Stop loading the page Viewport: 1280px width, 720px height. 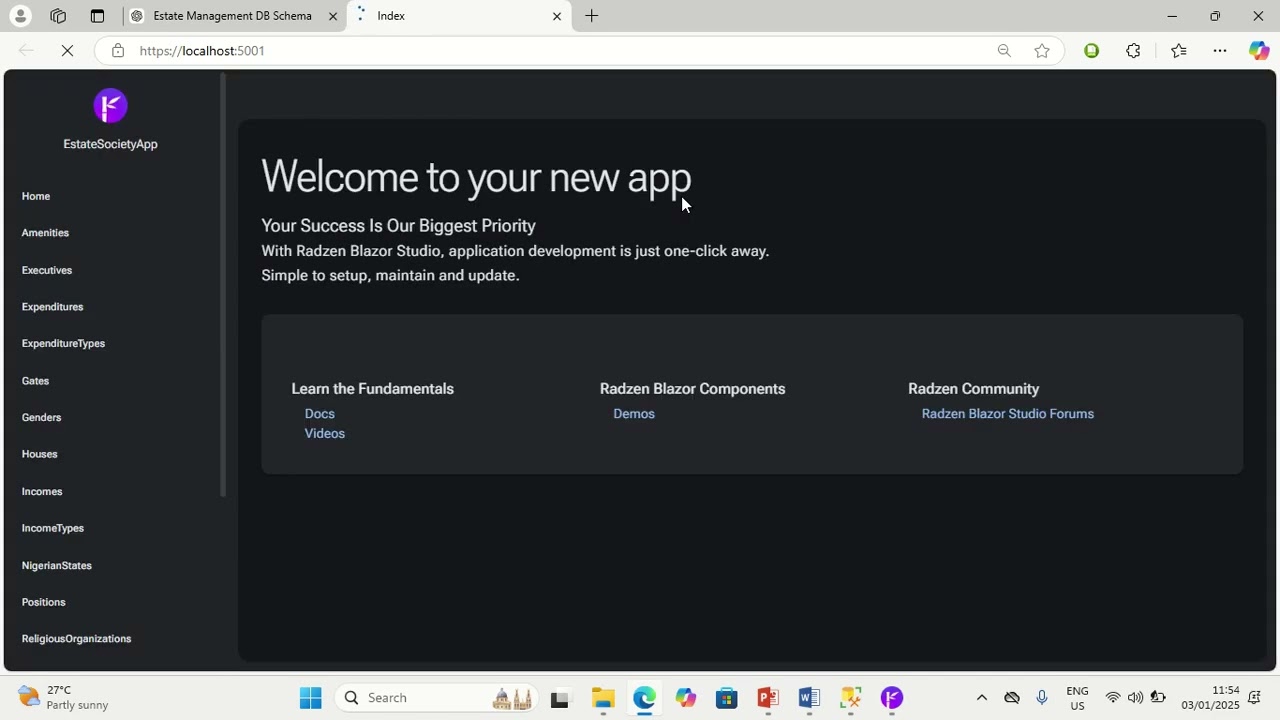coord(67,51)
